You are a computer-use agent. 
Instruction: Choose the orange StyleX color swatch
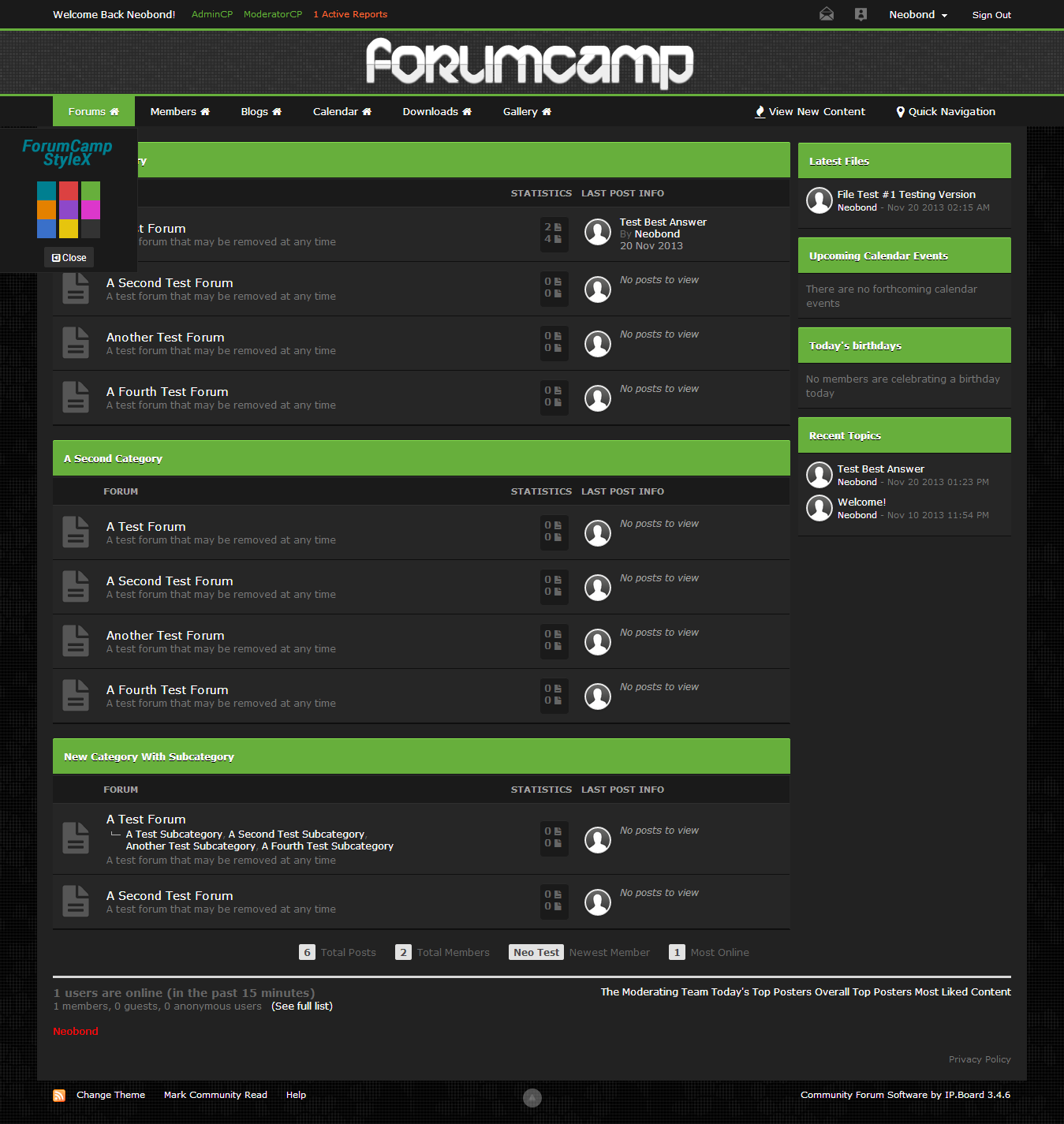click(47, 210)
